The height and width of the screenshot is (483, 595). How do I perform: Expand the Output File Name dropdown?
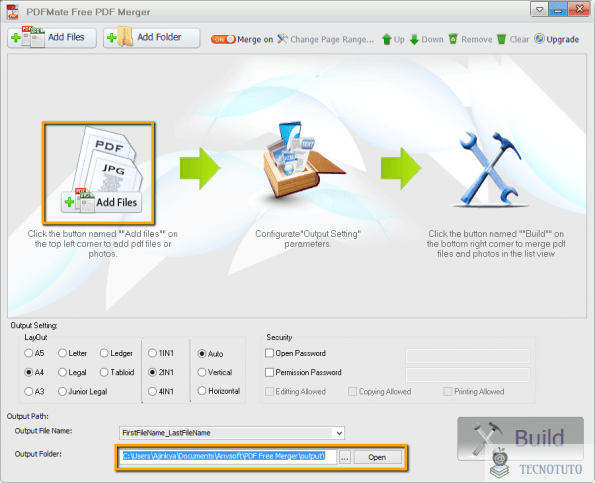(x=339, y=433)
